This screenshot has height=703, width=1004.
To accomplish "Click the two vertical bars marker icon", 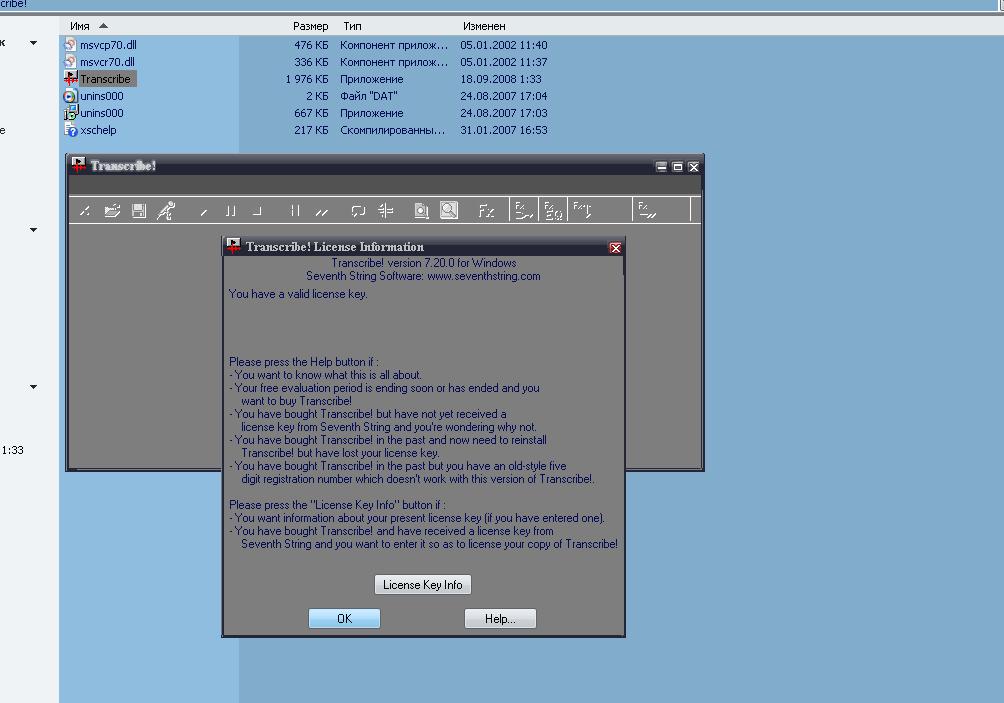I will pos(295,211).
